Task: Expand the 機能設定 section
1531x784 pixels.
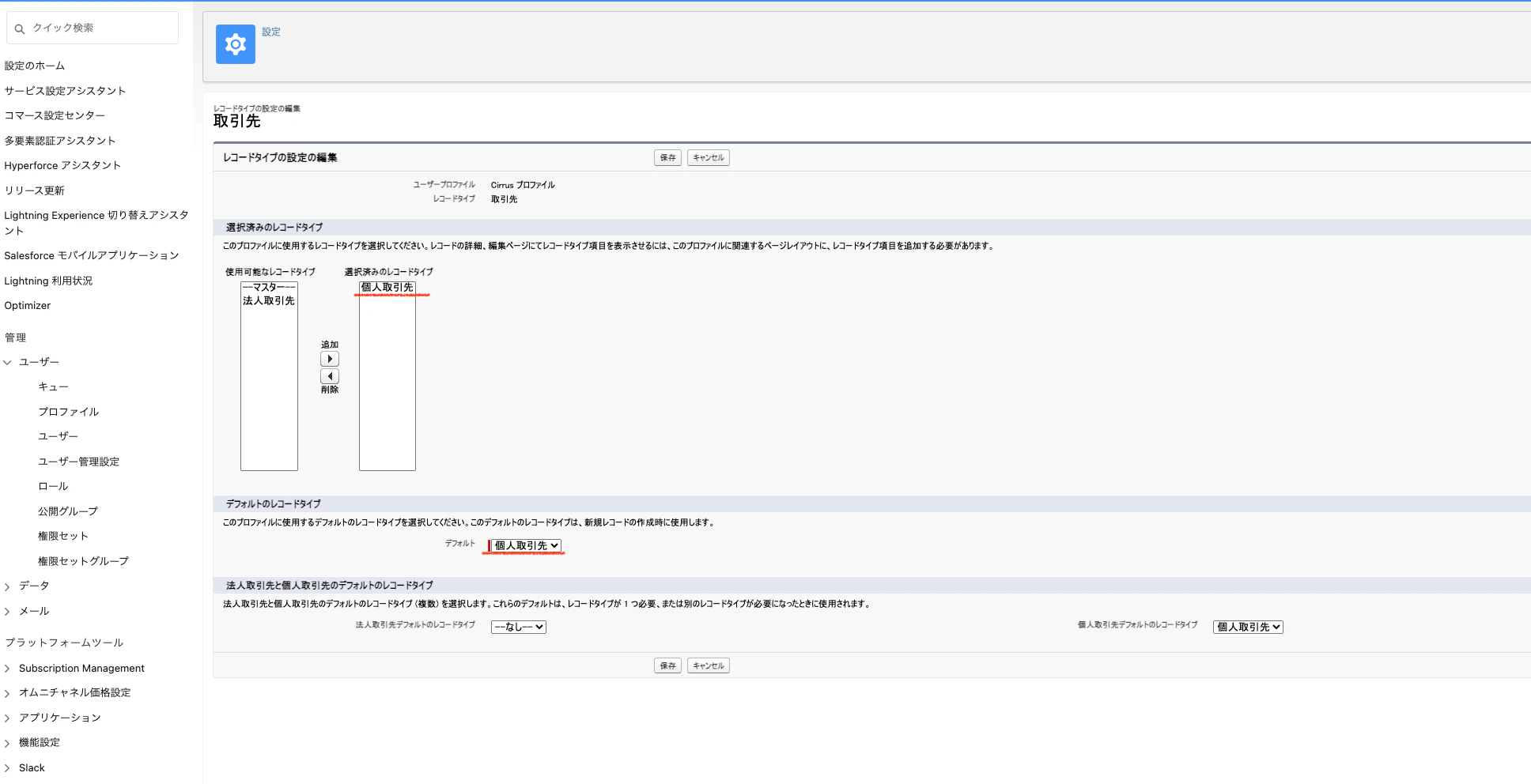Action: [8, 743]
